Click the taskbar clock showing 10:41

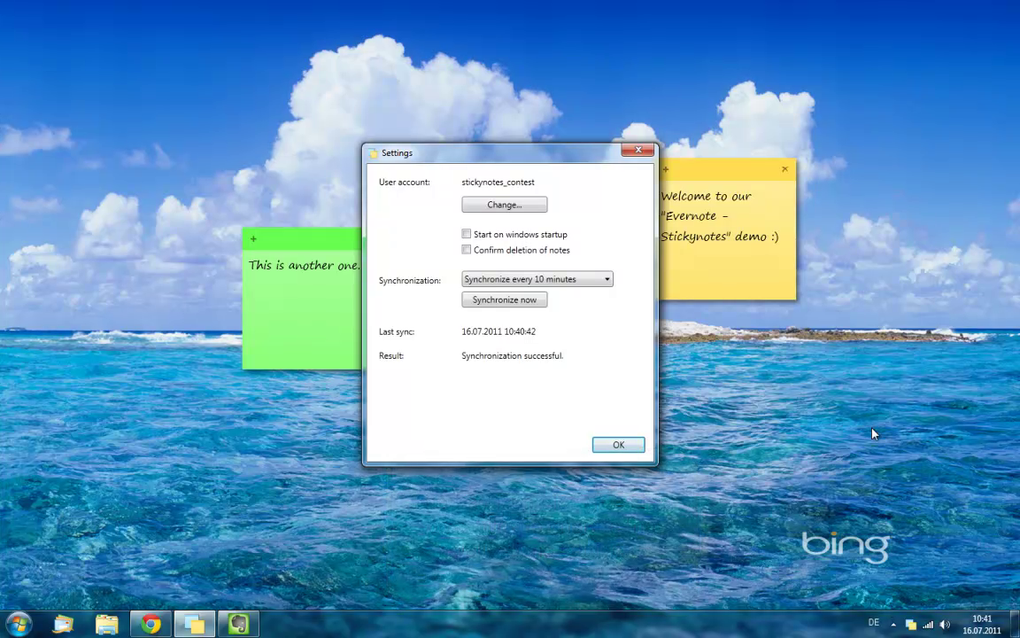coord(982,624)
